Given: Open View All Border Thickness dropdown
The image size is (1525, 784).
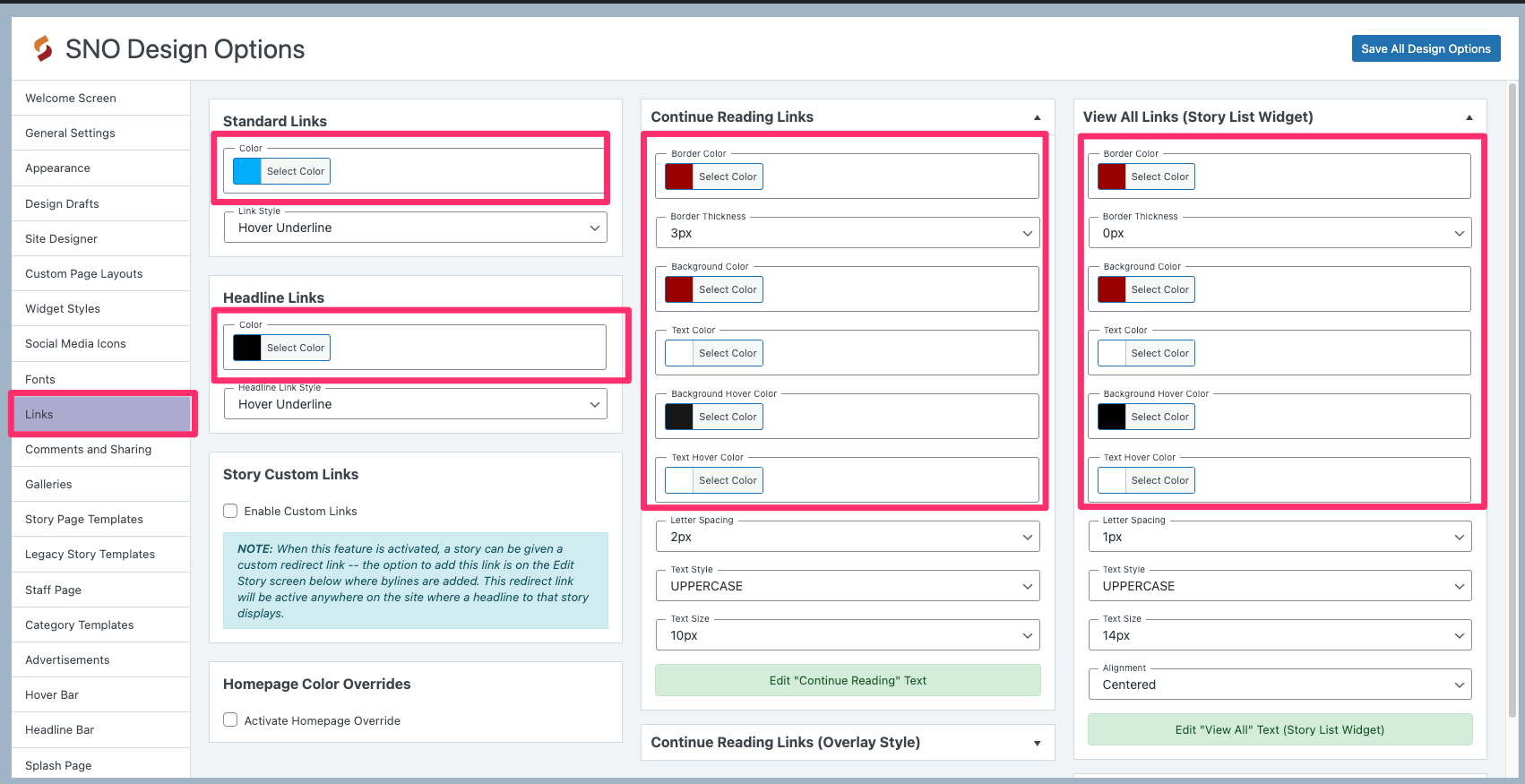Looking at the screenshot, I should (x=1279, y=233).
